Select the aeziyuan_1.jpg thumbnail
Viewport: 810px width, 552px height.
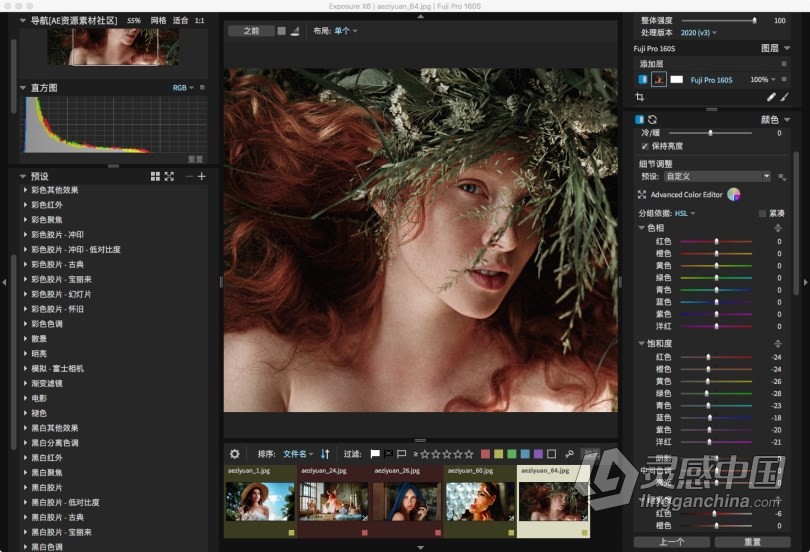point(261,501)
